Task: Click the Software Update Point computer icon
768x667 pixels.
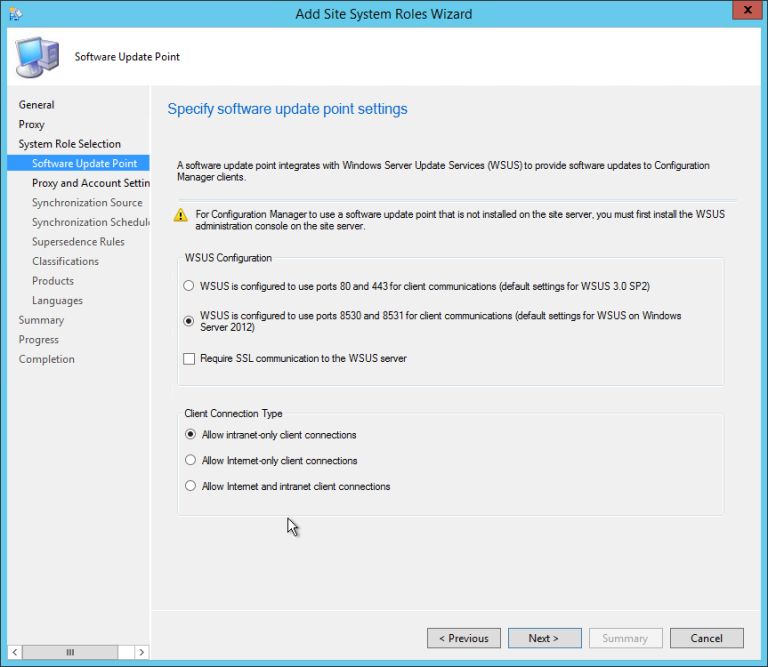Action: coord(37,57)
